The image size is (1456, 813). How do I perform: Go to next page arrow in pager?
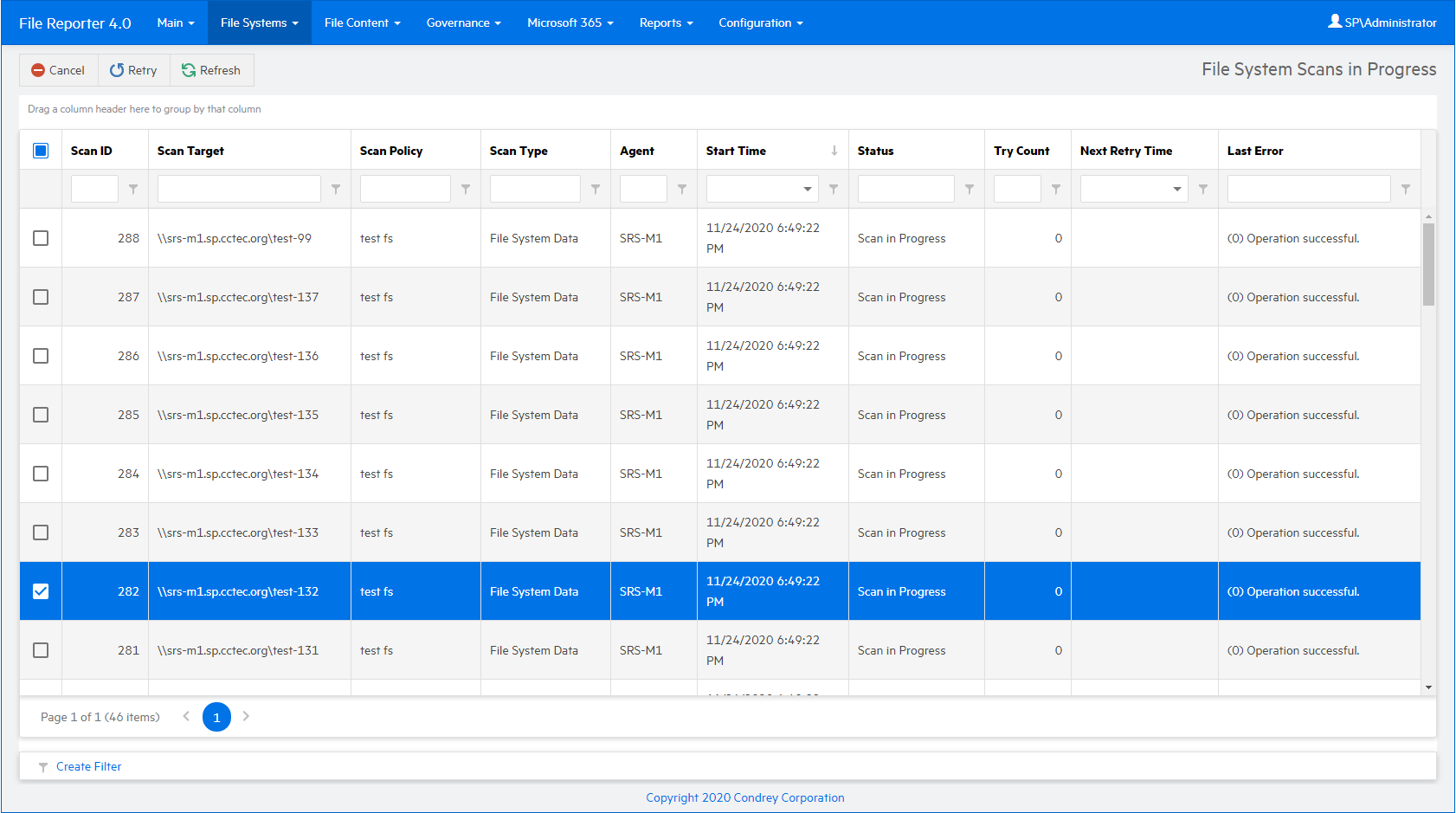(246, 716)
